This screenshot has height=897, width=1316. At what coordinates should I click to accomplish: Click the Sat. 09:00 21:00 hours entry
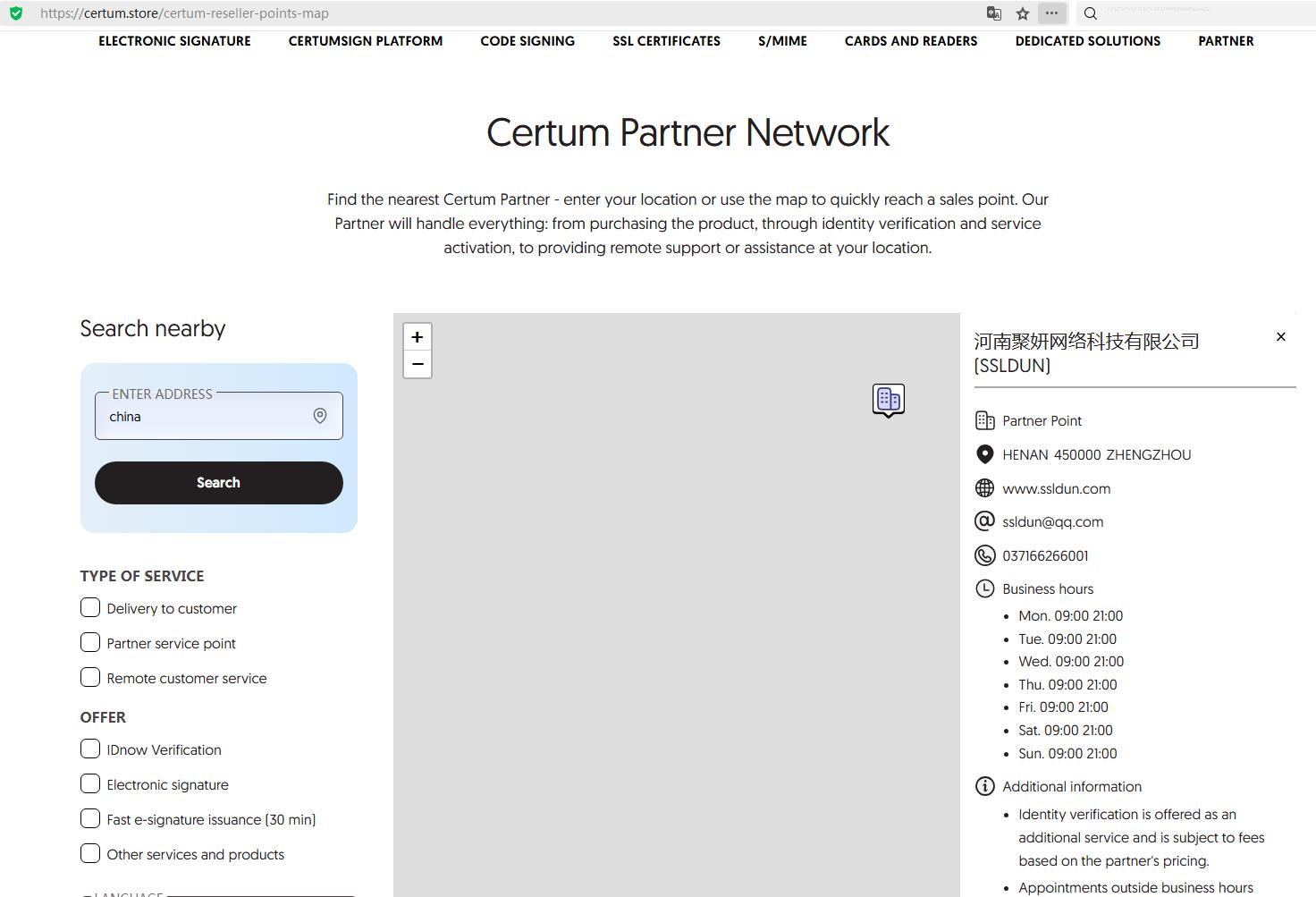pos(1066,731)
